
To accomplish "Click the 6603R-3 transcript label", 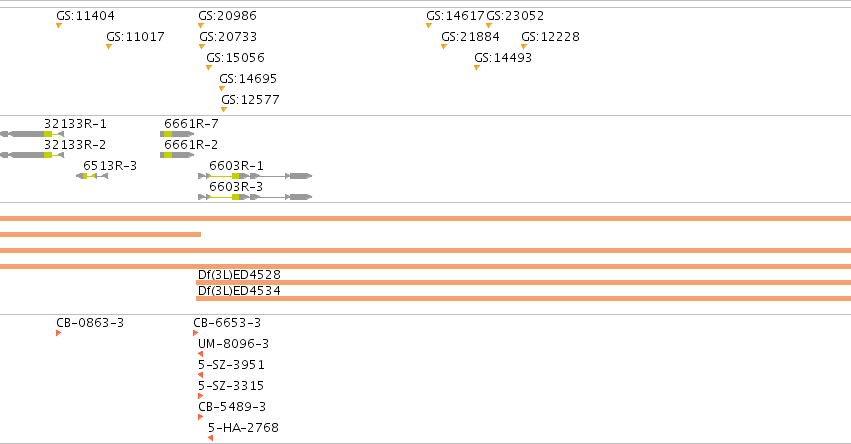I will (x=237, y=187).
